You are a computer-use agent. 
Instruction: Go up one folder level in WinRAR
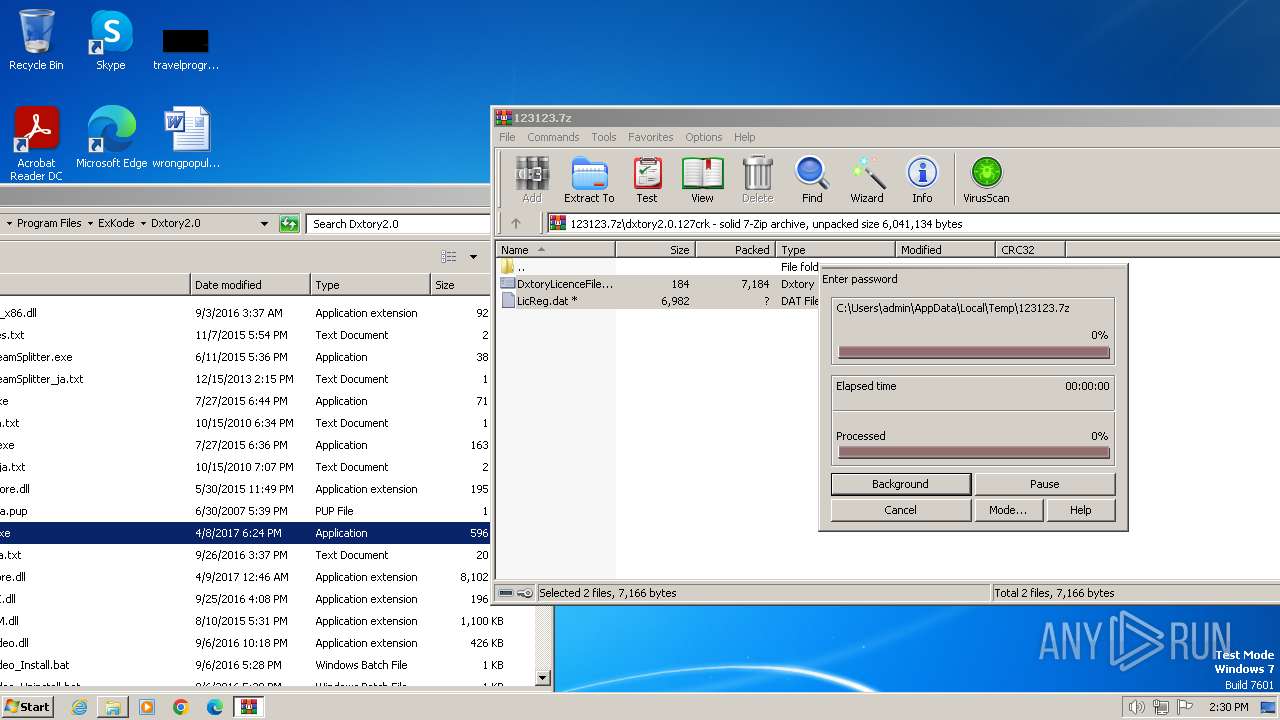(x=516, y=224)
